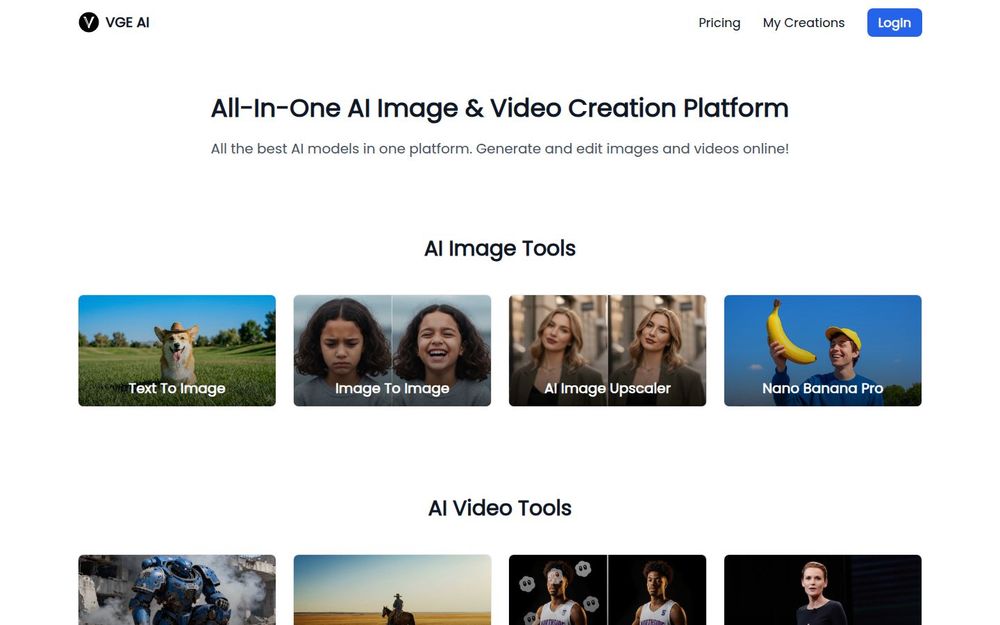Click the Login button

pyautogui.click(x=894, y=23)
